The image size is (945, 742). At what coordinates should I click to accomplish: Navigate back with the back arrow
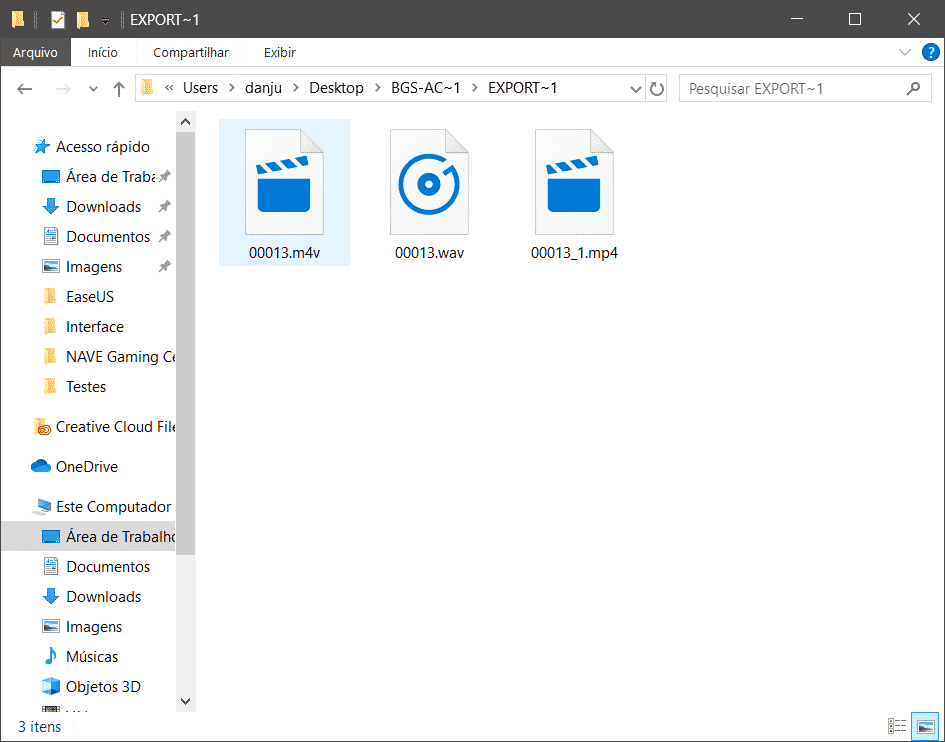pyautogui.click(x=24, y=88)
